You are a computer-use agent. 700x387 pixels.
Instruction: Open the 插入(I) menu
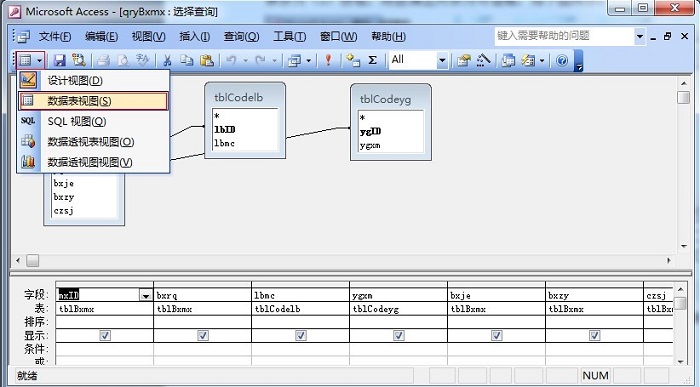click(x=195, y=36)
